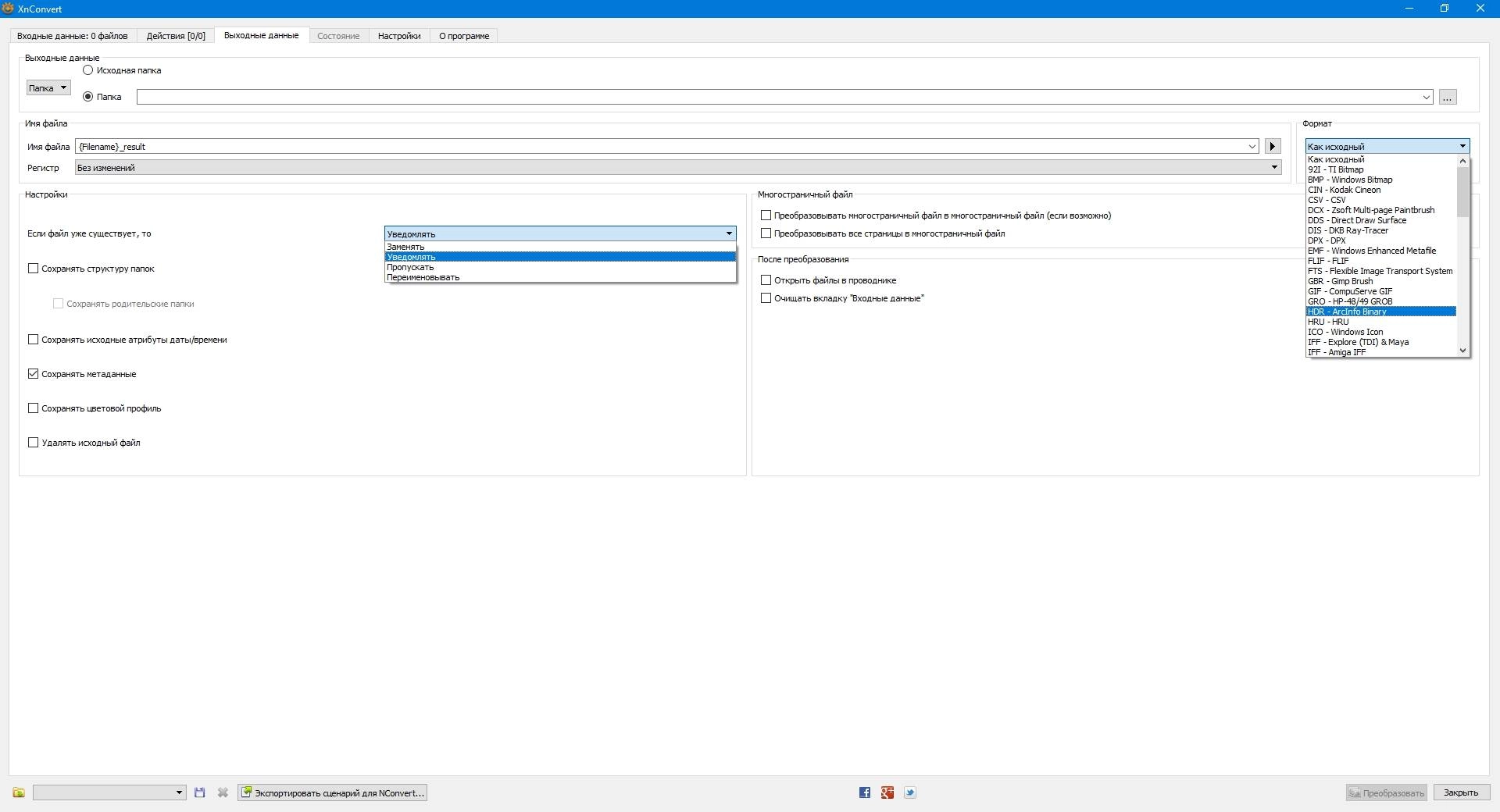The height and width of the screenshot is (812, 1500).
Task: Enable 'Открыть файлы в проводнике' checkbox
Action: [766, 280]
